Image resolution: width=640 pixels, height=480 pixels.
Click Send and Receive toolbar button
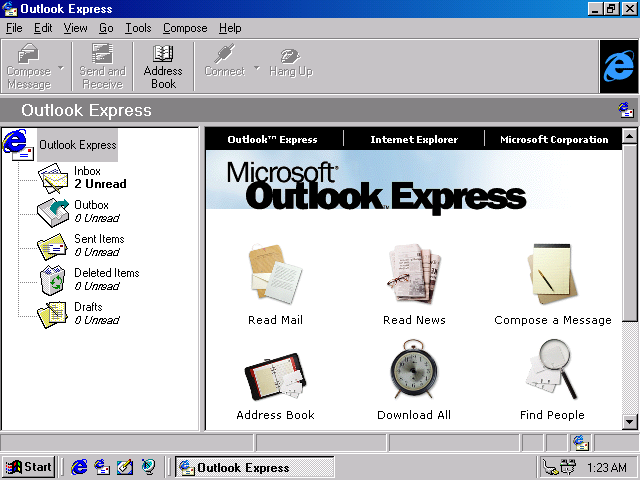(102, 66)
